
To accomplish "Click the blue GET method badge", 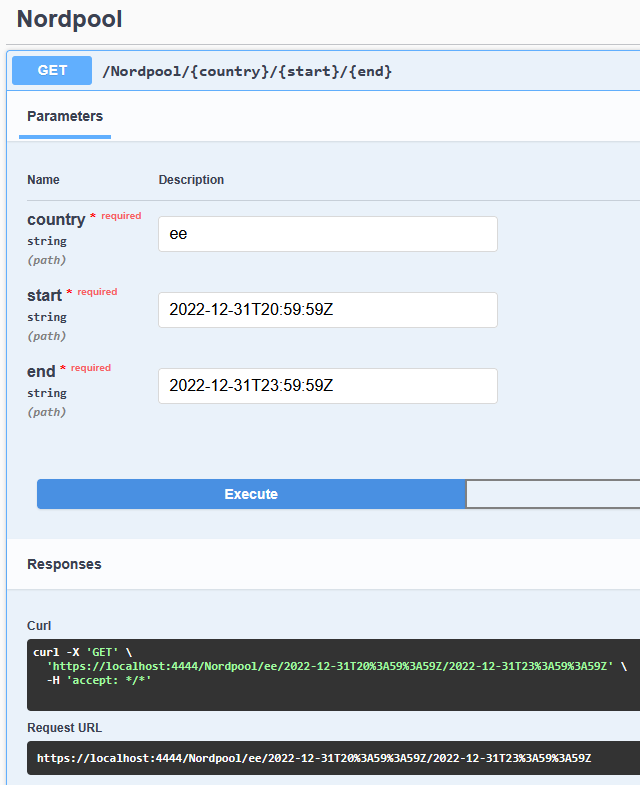I will [52, 71].
